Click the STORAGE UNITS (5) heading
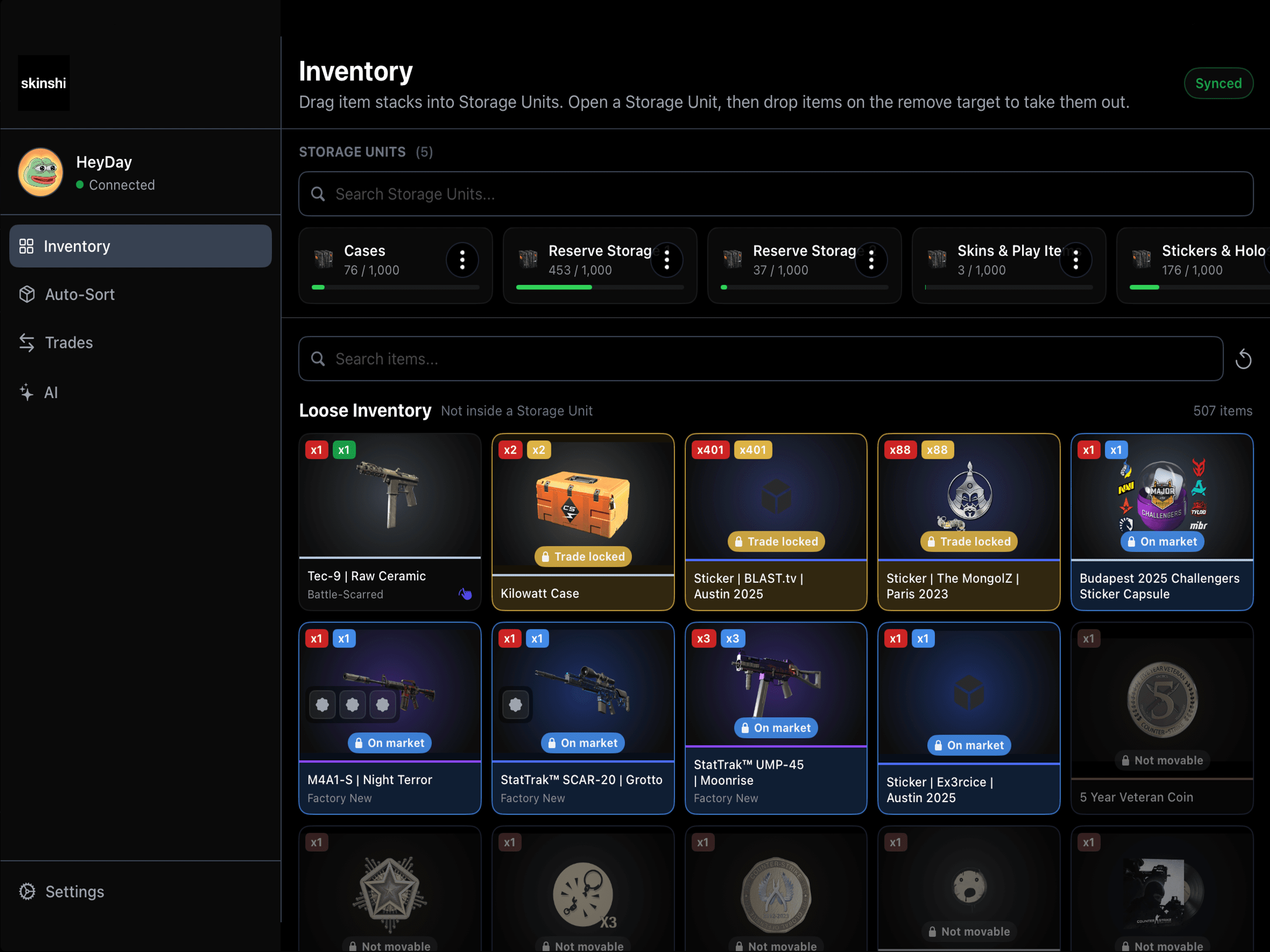The image size is (1270, 952). click(366, 152)
